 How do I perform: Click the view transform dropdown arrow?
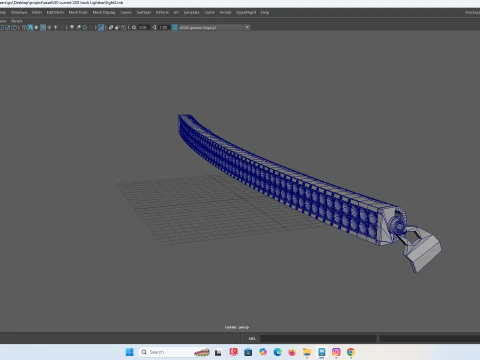247,27
